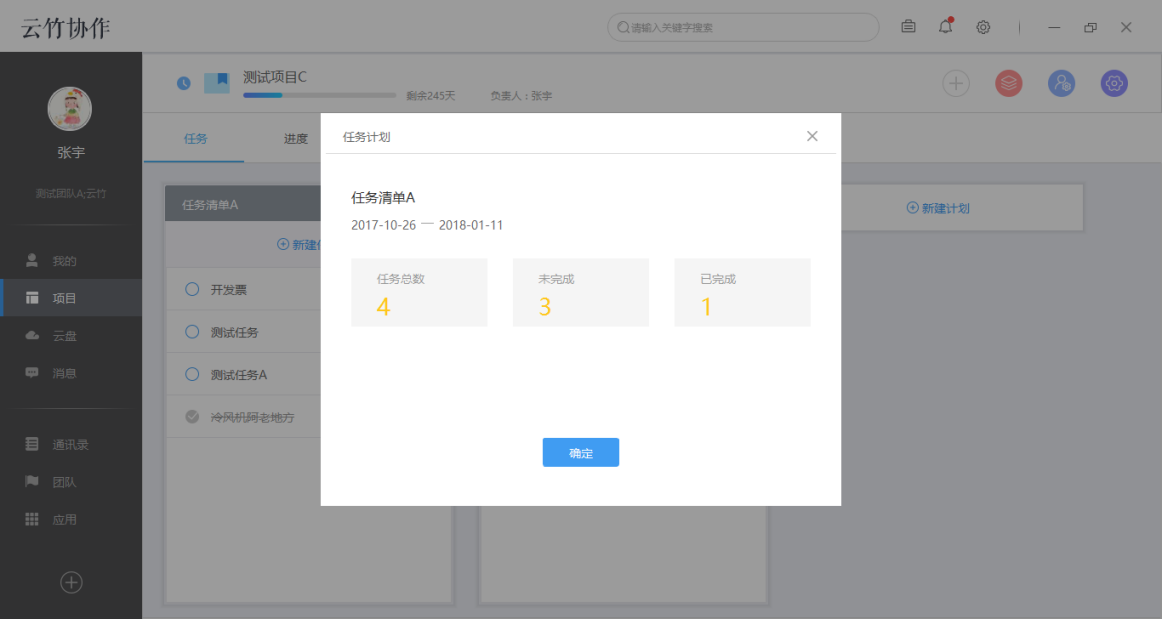Image resolution: width=1162 pixels, height=619 pixels.
Task: Click the clipboard icon in top bar
Action: pos(908,27)
